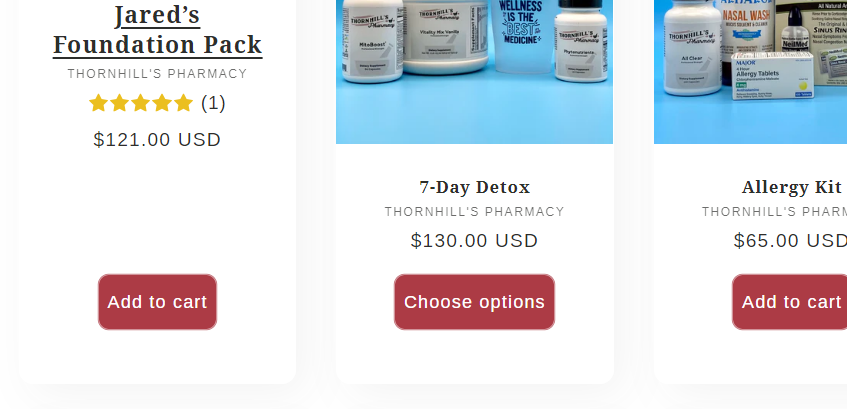Click the five-star rating under Jared's Foundation Pack
847x409 pixels.
140,103
